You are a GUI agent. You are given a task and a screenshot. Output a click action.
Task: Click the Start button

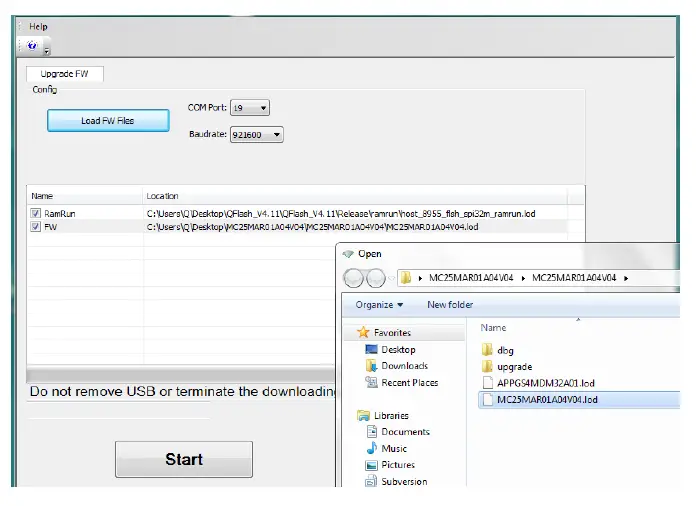click(x=184, y=459)
